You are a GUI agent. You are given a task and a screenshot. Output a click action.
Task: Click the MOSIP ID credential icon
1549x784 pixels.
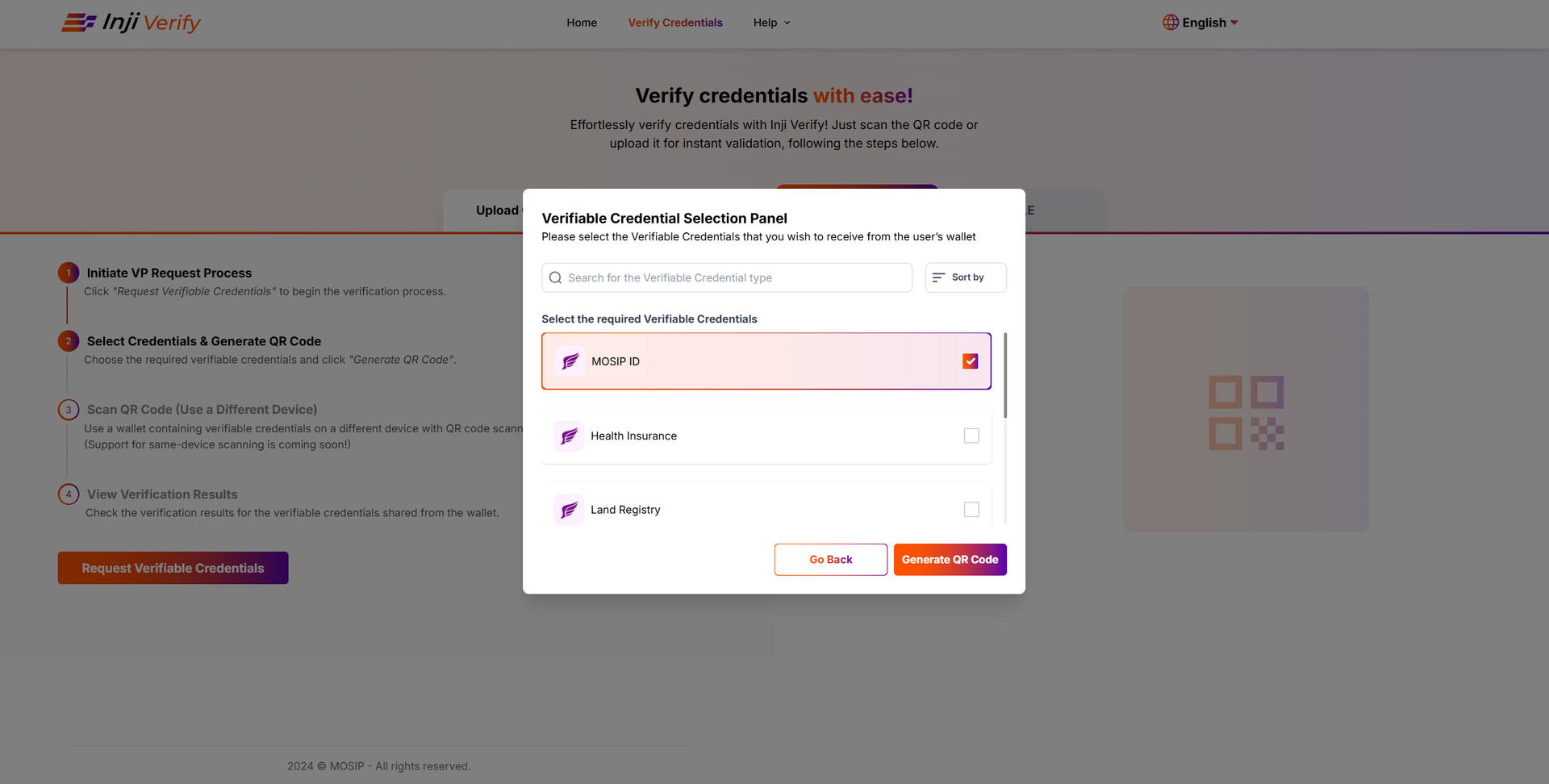[570, 361]
